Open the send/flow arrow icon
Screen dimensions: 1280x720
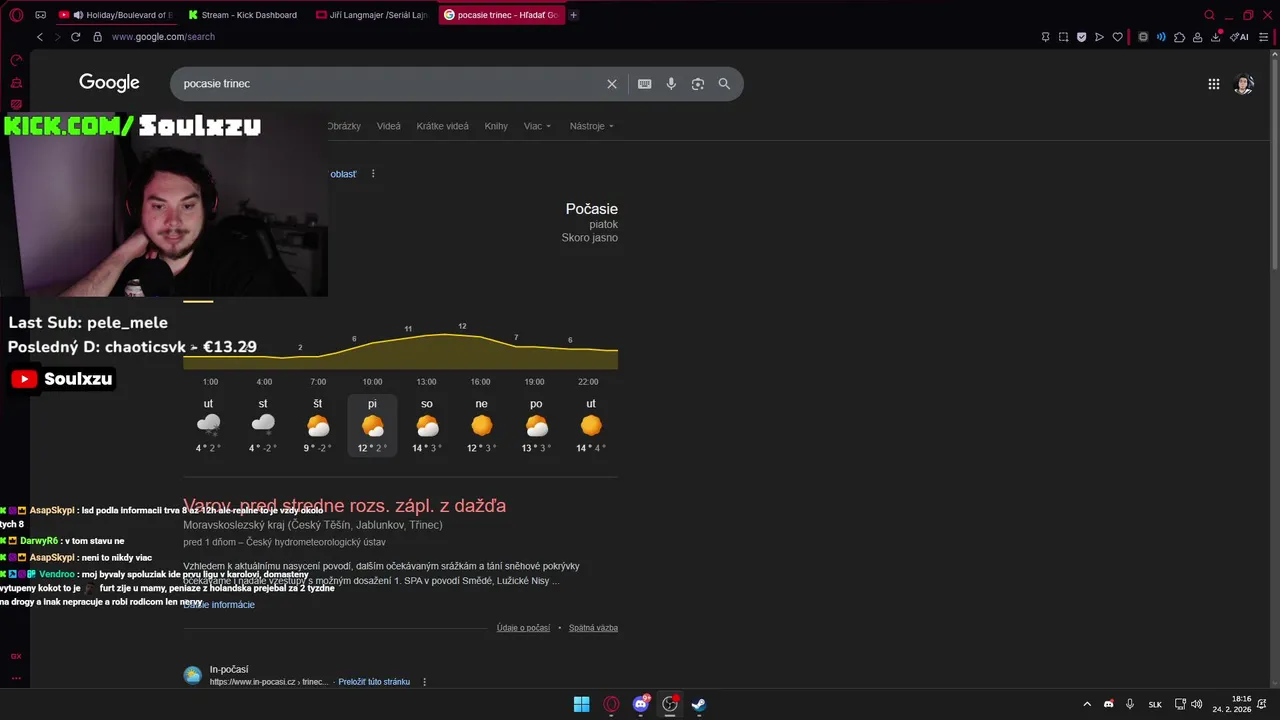[1099, 37]
